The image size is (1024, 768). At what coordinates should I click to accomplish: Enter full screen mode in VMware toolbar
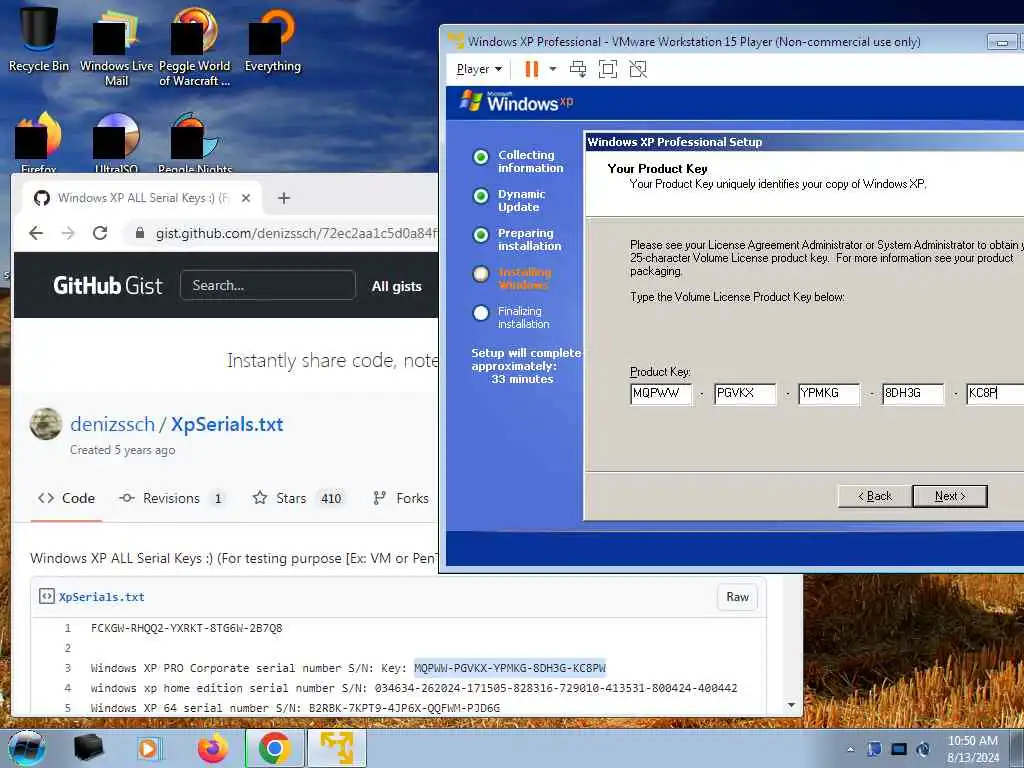click(x=608, y=69)
